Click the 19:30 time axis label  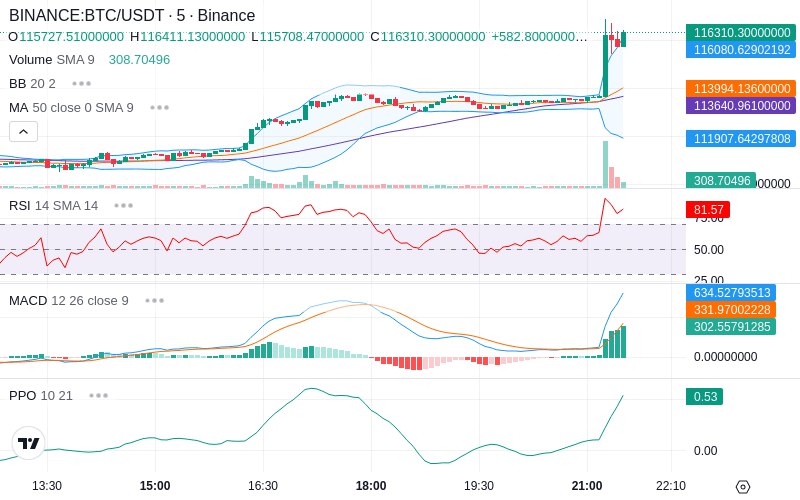click(479, 486)
